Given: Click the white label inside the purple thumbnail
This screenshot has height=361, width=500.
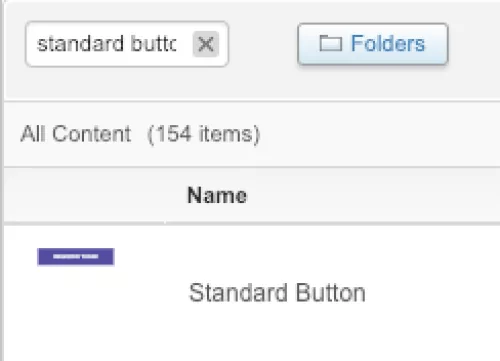Looking at the screenshot, I should coord(76,257).
